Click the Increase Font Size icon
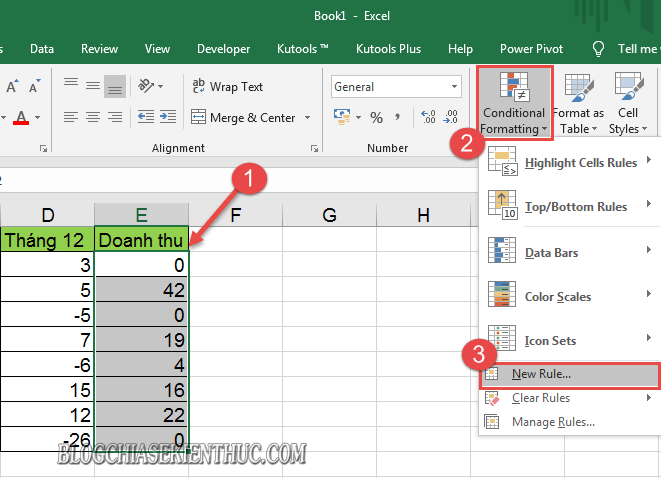Image resolution: width=661 pixels, height=478 pixels. (12, 86)
